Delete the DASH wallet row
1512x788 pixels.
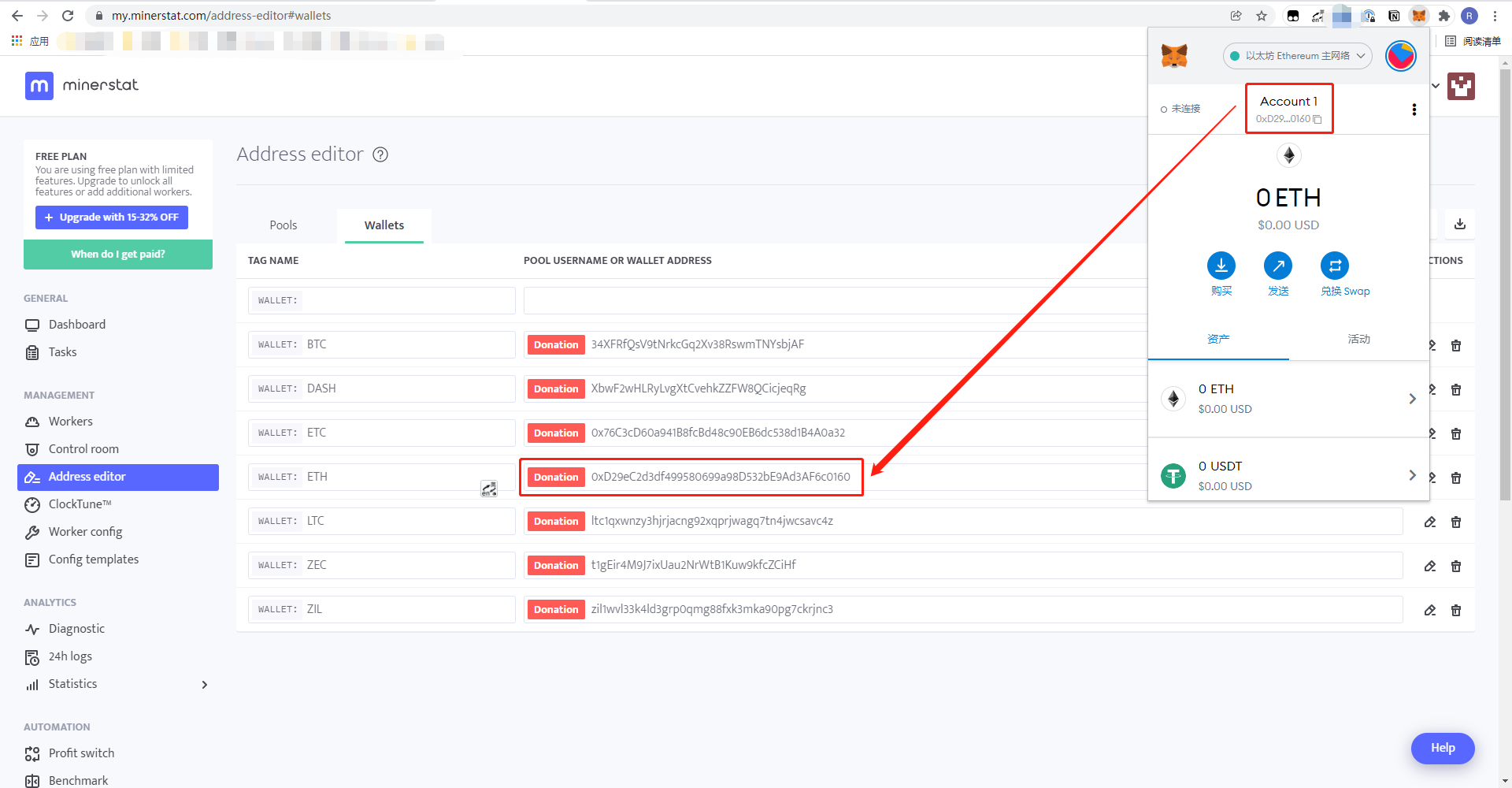(1456, 389)
